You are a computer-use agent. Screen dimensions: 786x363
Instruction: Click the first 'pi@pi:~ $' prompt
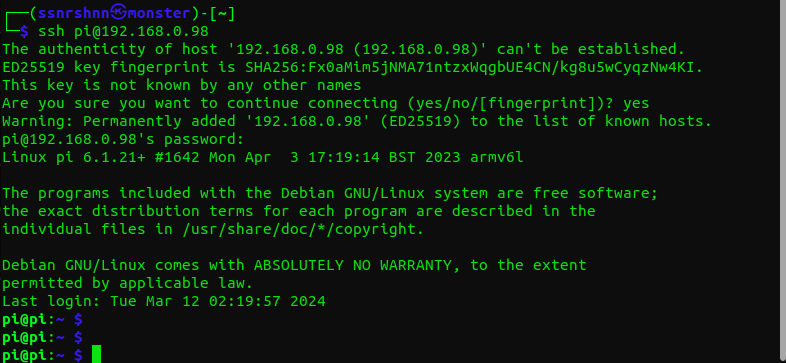click(x=43, y=319)
